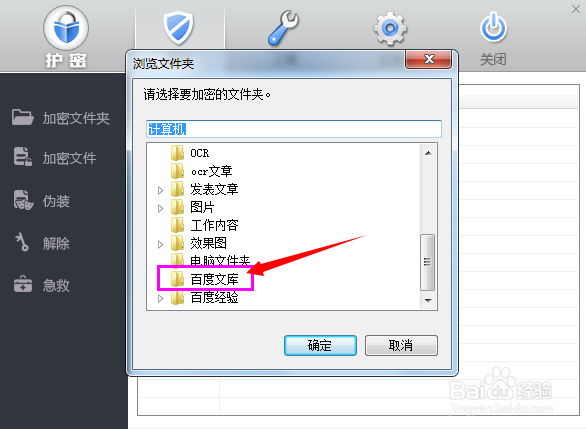Open the 急救 first-aid kit option
586x429 pixels.
click(x=42, y=285)
